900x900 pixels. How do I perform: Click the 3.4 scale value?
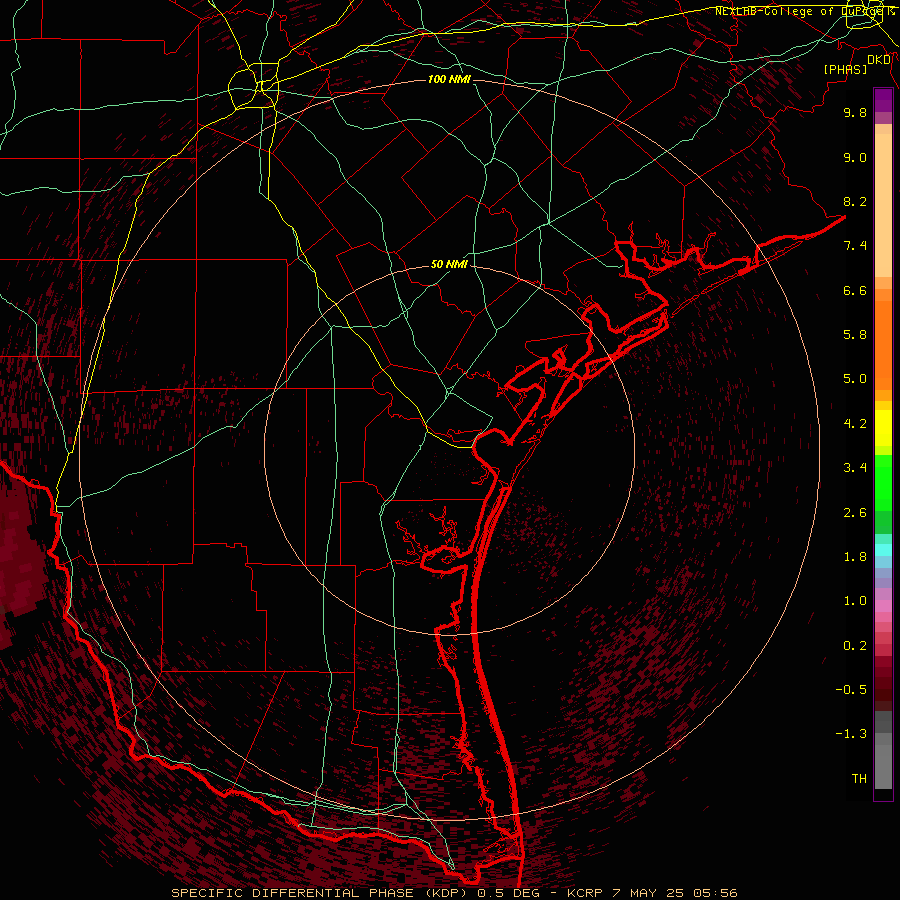(x=855, y=468)
